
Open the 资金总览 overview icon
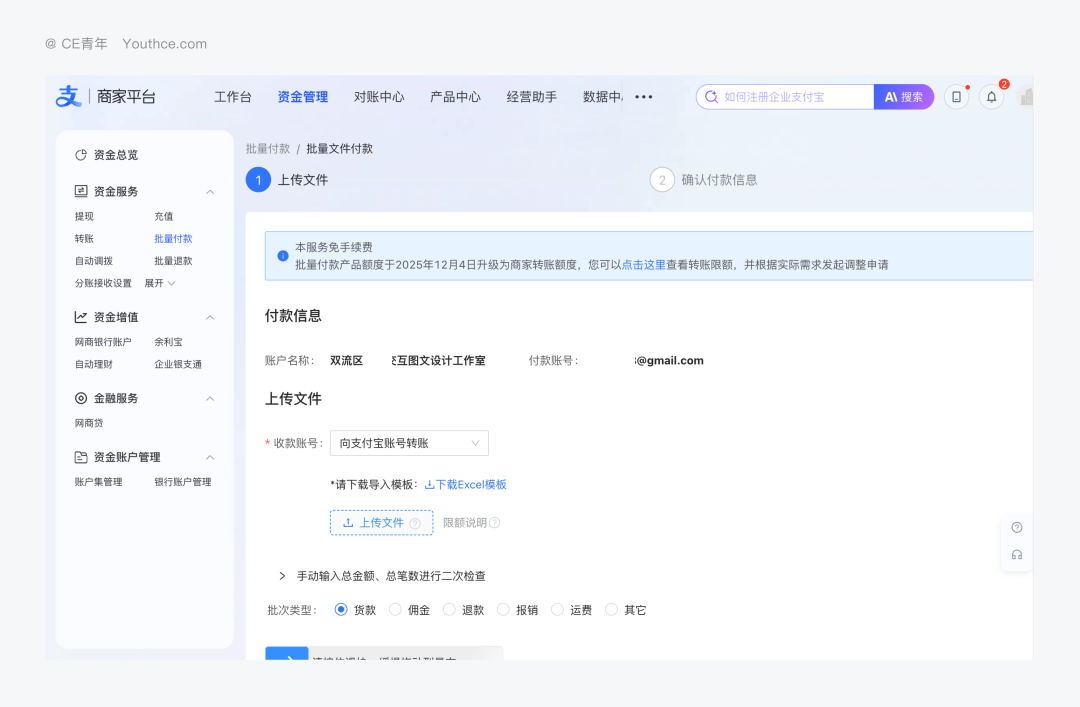click(x=81, y=155)
